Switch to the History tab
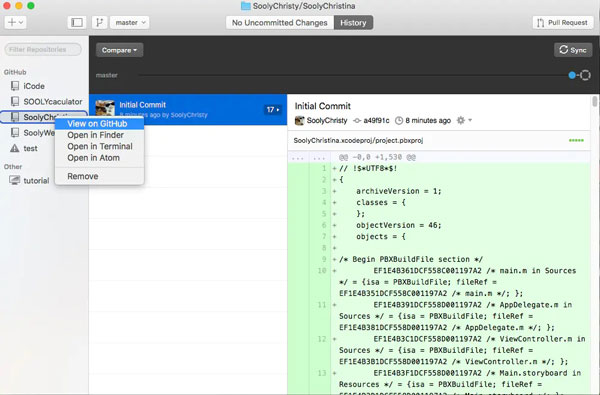 click(x=353, y=23)
